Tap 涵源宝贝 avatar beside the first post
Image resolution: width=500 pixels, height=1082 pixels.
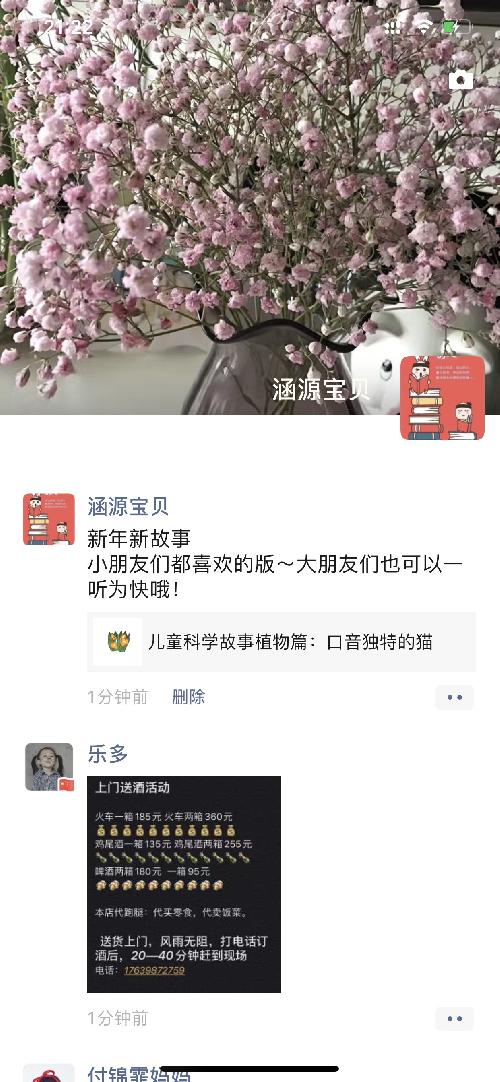coord(49,519)
